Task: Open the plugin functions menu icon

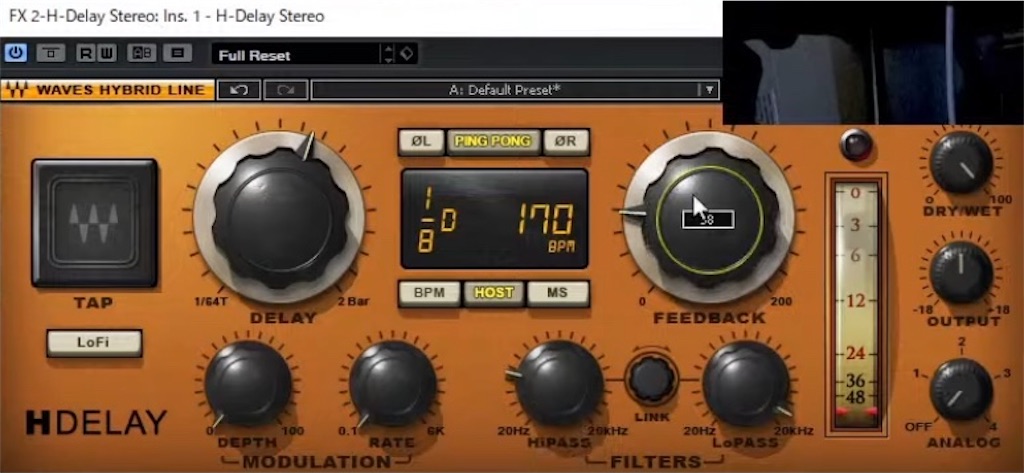Action: click(x=177, y=53)
